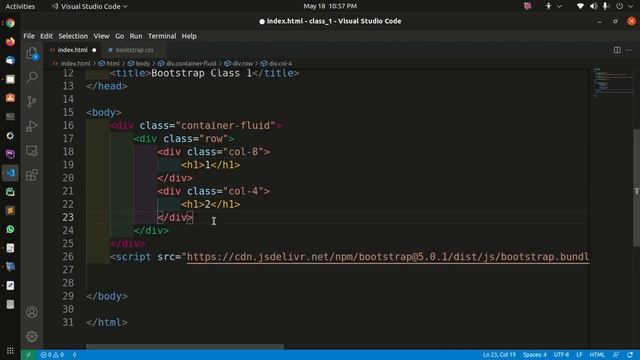Expand index.html breadcrumb
This screenshot has height=360, width=640.
75,63
